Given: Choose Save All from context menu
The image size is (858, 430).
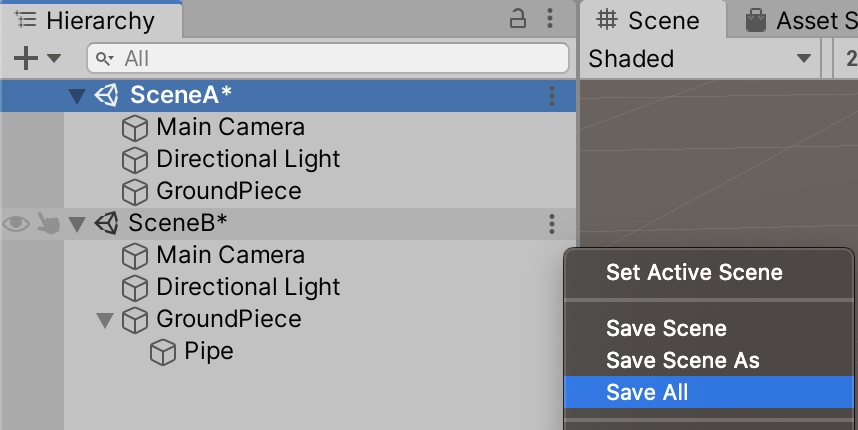Looking at the screenshot, I should pos(647,393).
